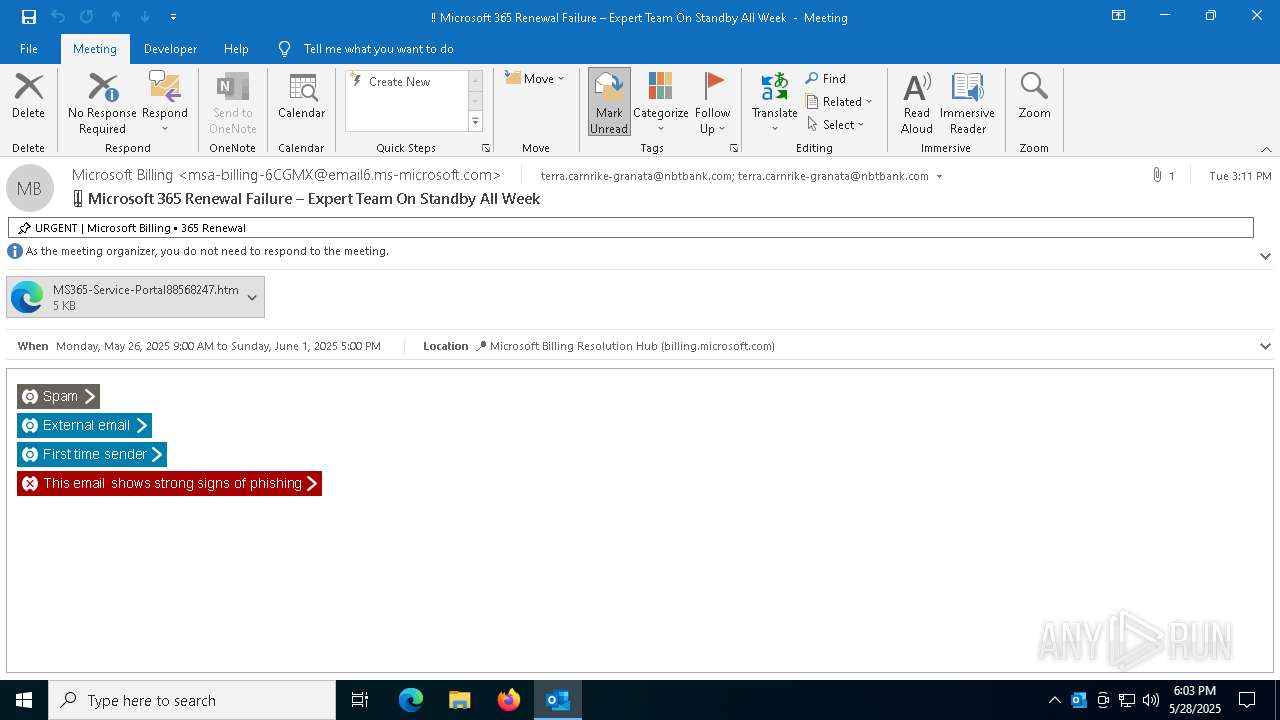Open the attachment dropdown arrow
This screenshot has height=720, width=1280.
(252, 297)
